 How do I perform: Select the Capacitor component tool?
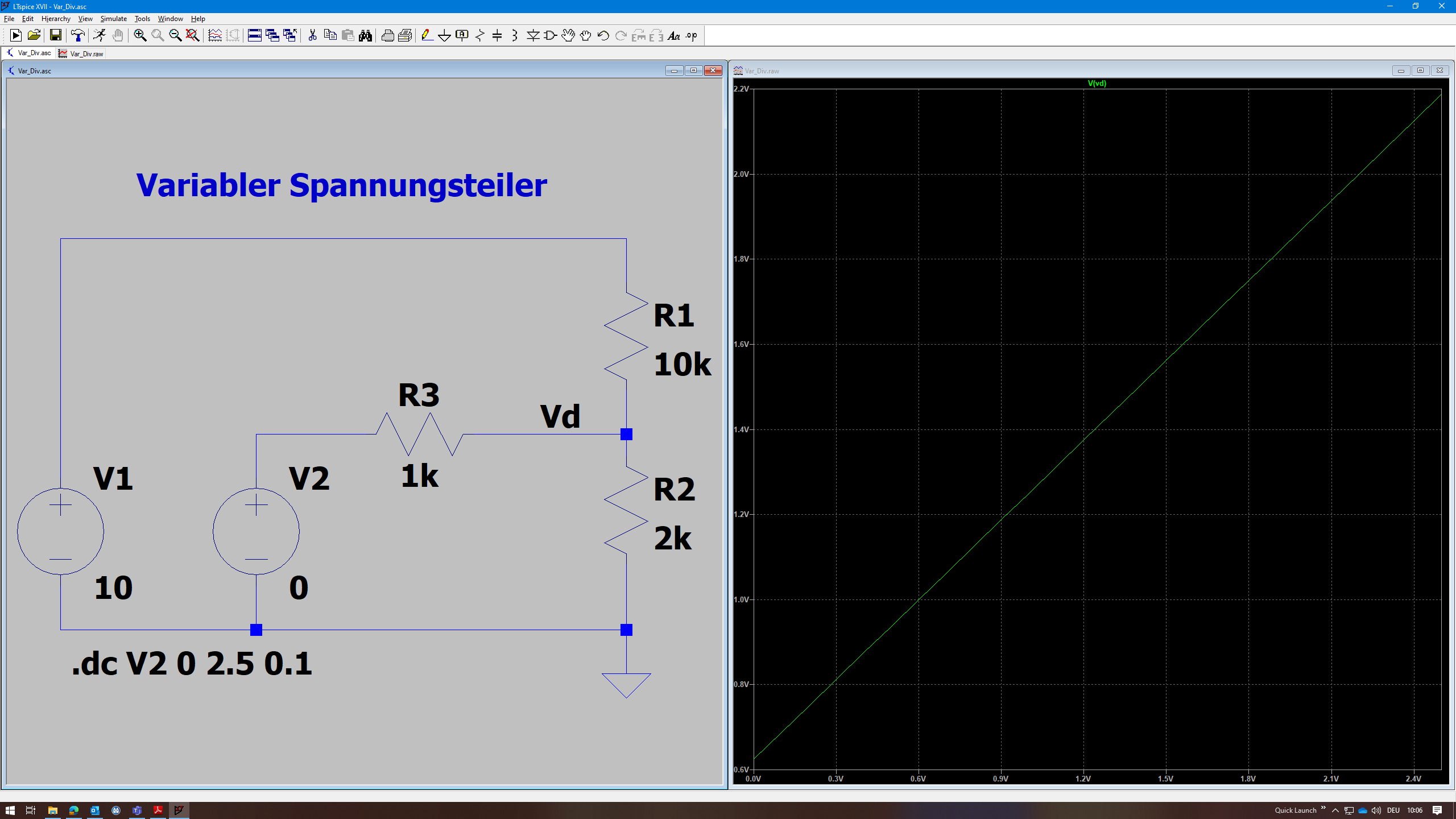[497, 36]
